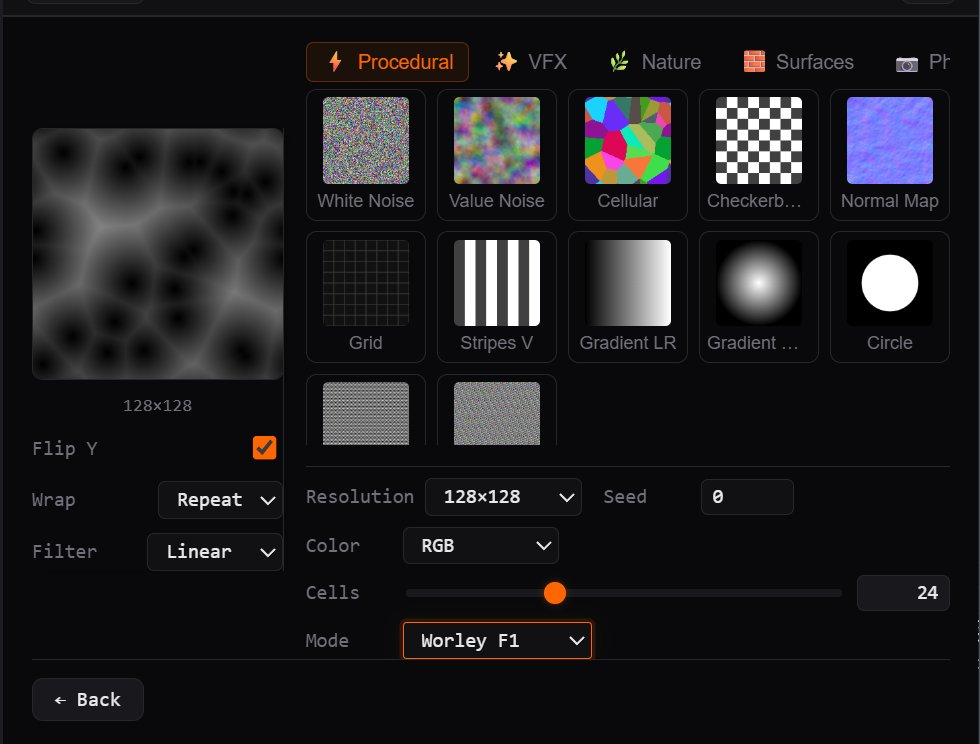Viewport: 980px width, 744px height.
Task: Switch to the VFX tab
Action: (531, 62)
